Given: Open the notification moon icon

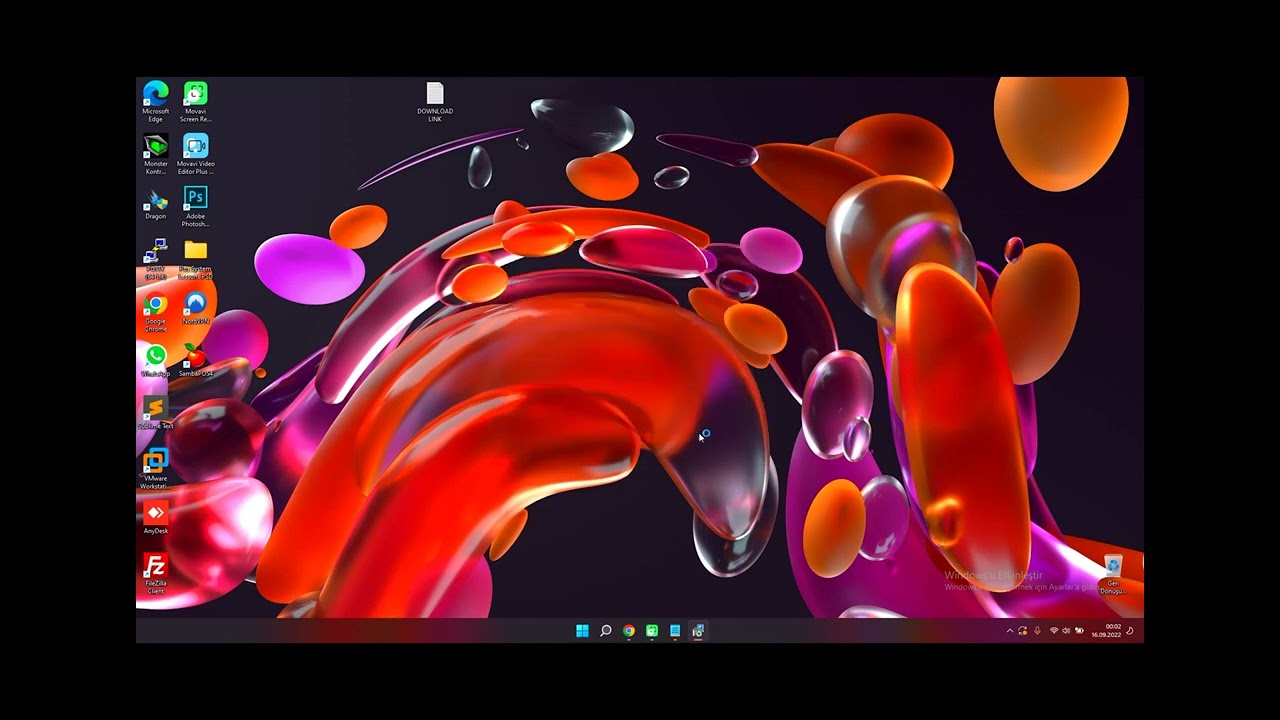Looking at the screenshot, I should [1130, 631].
